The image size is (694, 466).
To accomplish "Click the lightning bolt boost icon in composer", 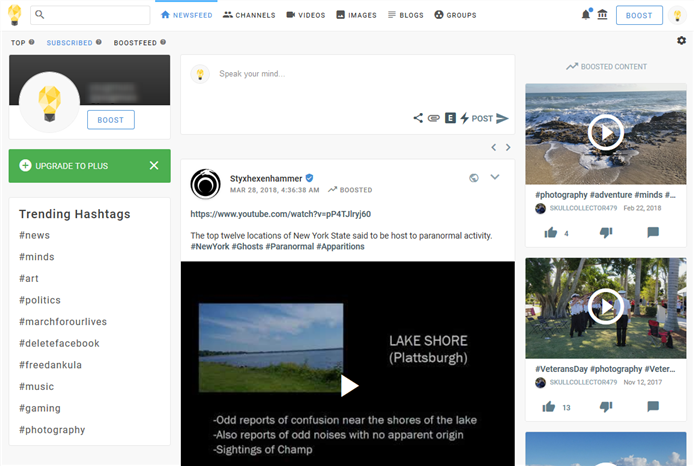I will [464, 118].
